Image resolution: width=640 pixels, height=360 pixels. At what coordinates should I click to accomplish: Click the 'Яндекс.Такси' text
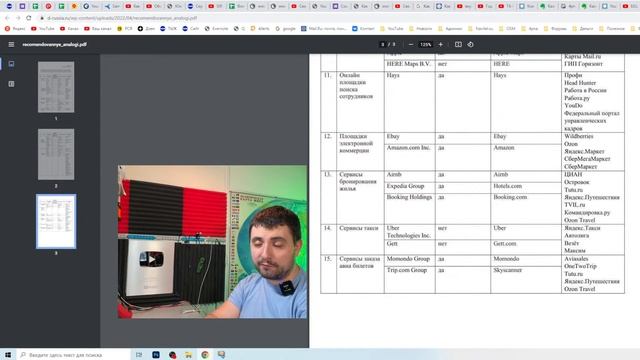[x=582, y=228]
